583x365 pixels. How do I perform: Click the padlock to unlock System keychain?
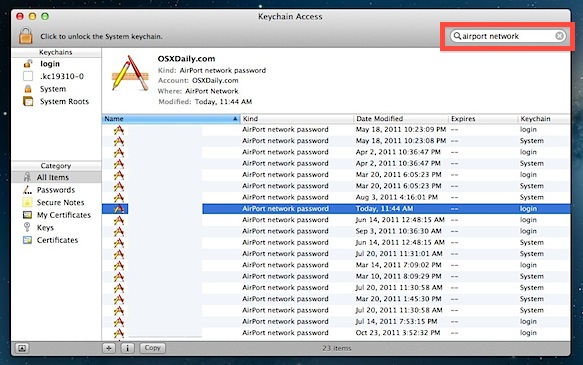(x=26, y=36)
